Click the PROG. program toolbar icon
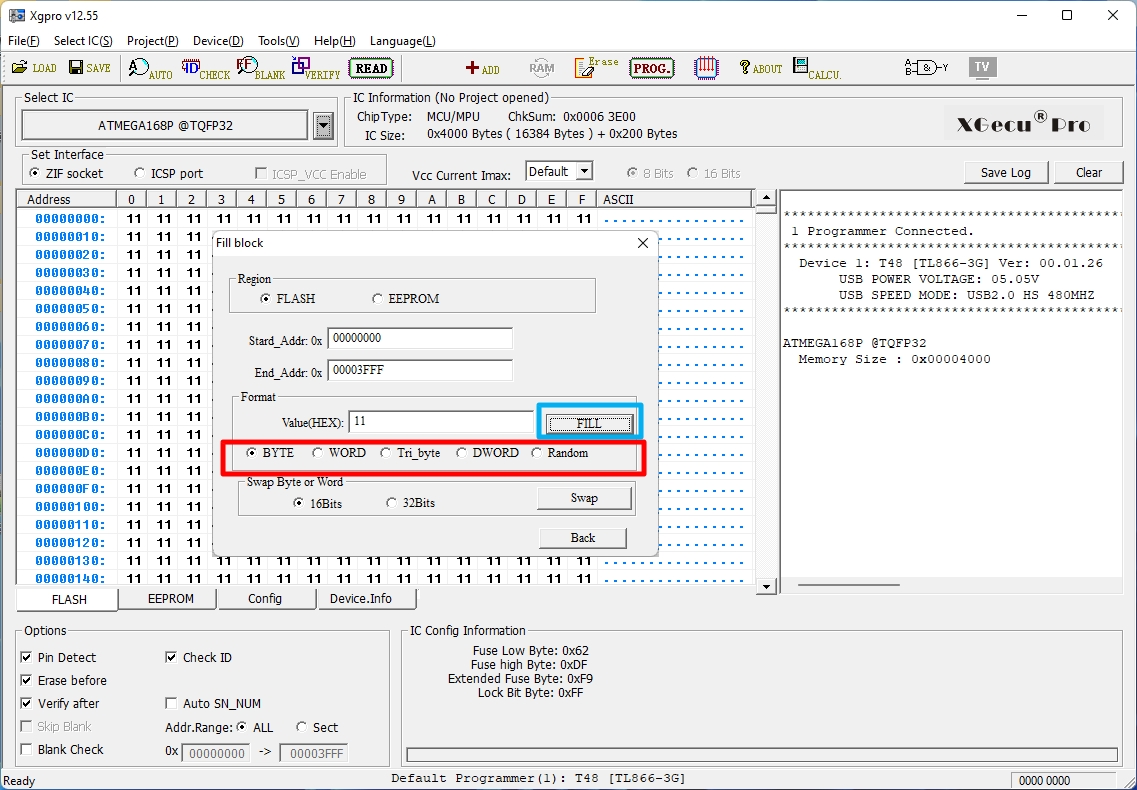This screenshot has height=790, width=1137. [x=651, y=68]
